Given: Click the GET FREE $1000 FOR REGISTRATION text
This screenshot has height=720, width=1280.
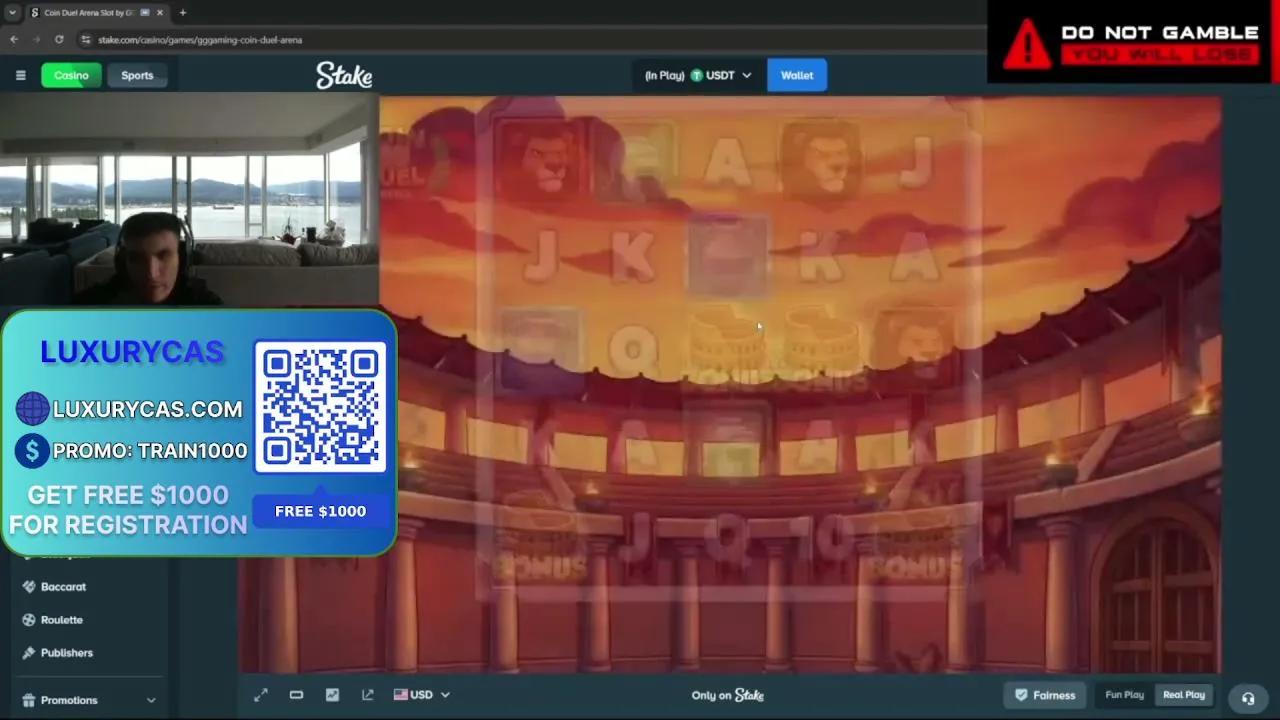Looking at the screenshot, I should (128, 510).
